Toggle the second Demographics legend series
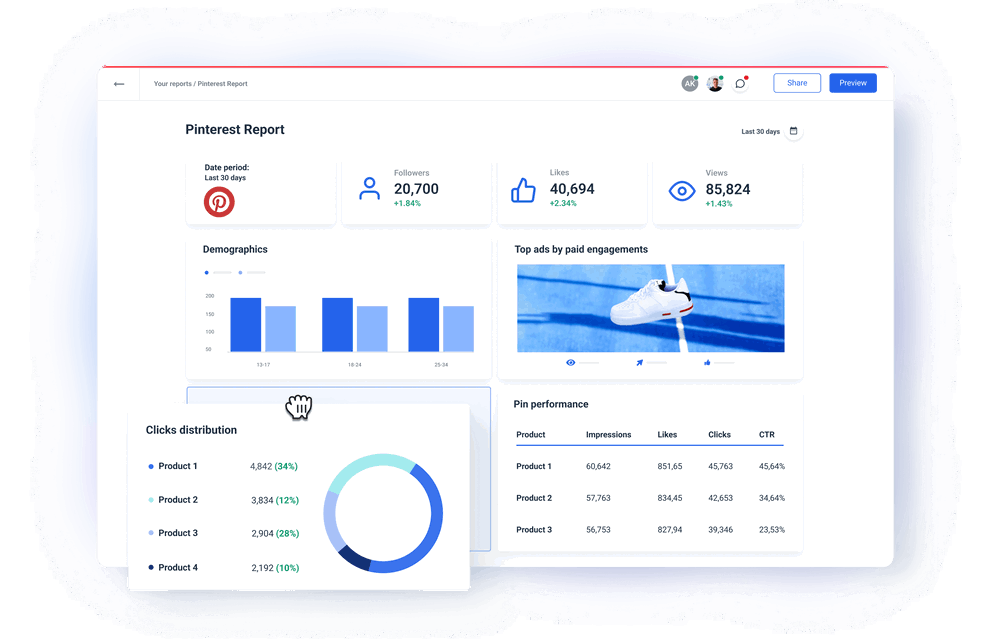The image size is (992, 642). (x=241, y=272)
